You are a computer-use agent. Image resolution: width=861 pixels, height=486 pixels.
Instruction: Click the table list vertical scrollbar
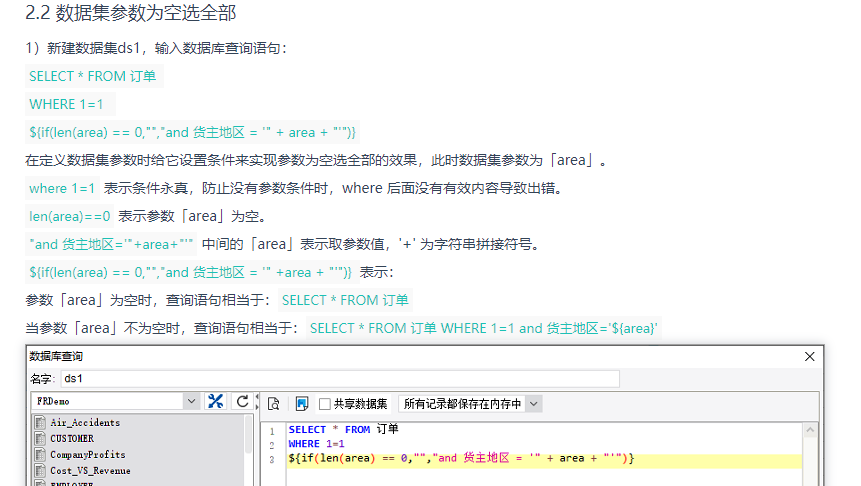point(249,434)
